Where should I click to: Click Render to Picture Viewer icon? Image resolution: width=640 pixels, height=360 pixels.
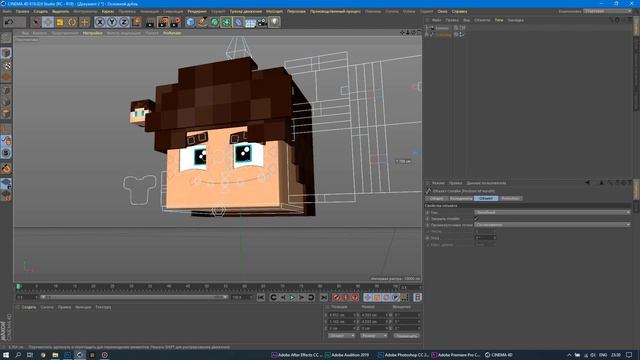point(163,22)
